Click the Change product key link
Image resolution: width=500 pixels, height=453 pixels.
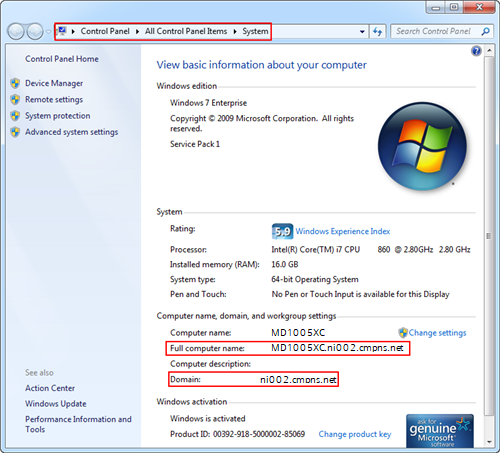[355, 434]
